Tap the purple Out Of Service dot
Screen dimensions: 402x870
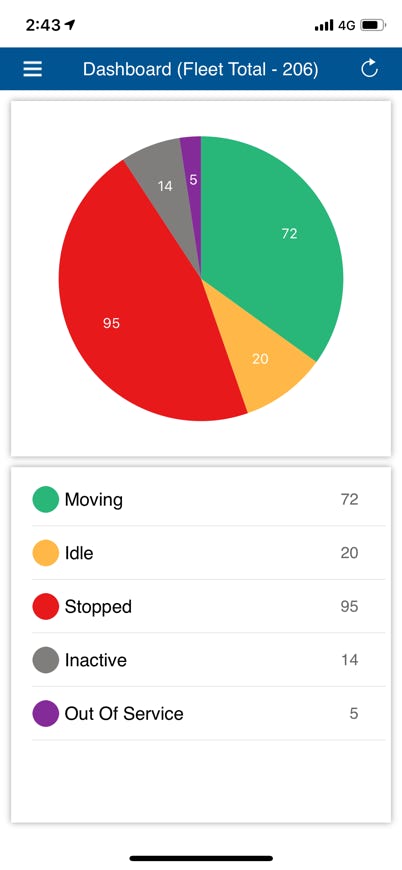[x=45, y=713]
